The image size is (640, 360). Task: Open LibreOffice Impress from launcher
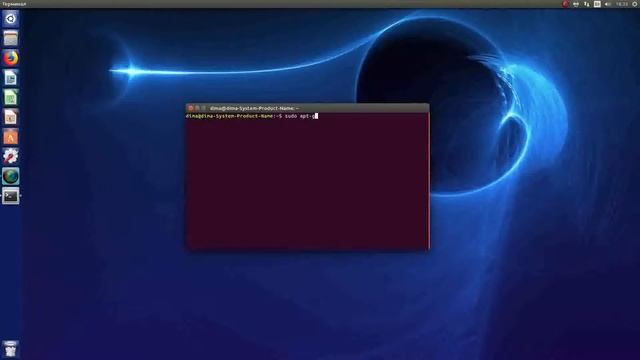[x=11, y=117]
